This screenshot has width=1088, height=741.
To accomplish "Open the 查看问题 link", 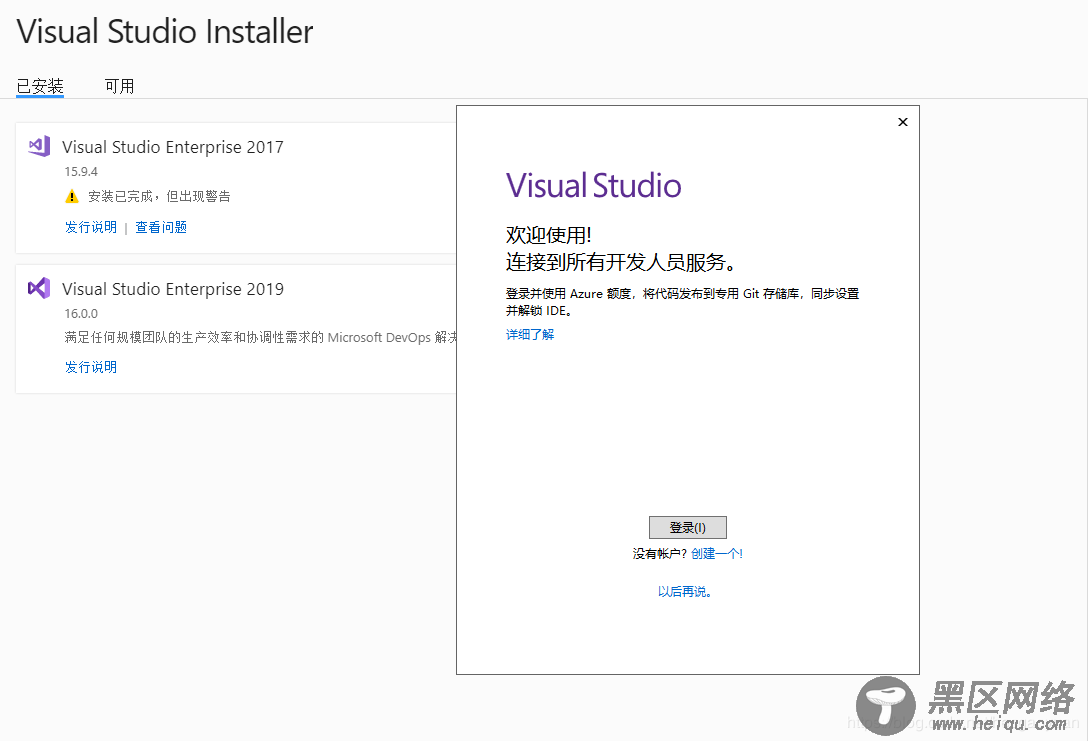I will click(161, 227).
